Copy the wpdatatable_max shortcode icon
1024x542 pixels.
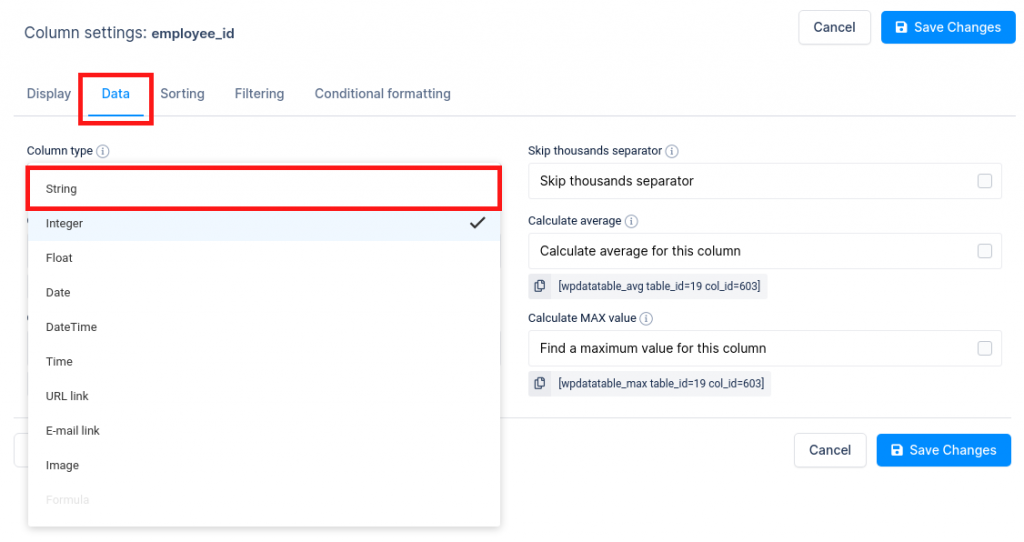pyautogui.click(x=539, y=383)
